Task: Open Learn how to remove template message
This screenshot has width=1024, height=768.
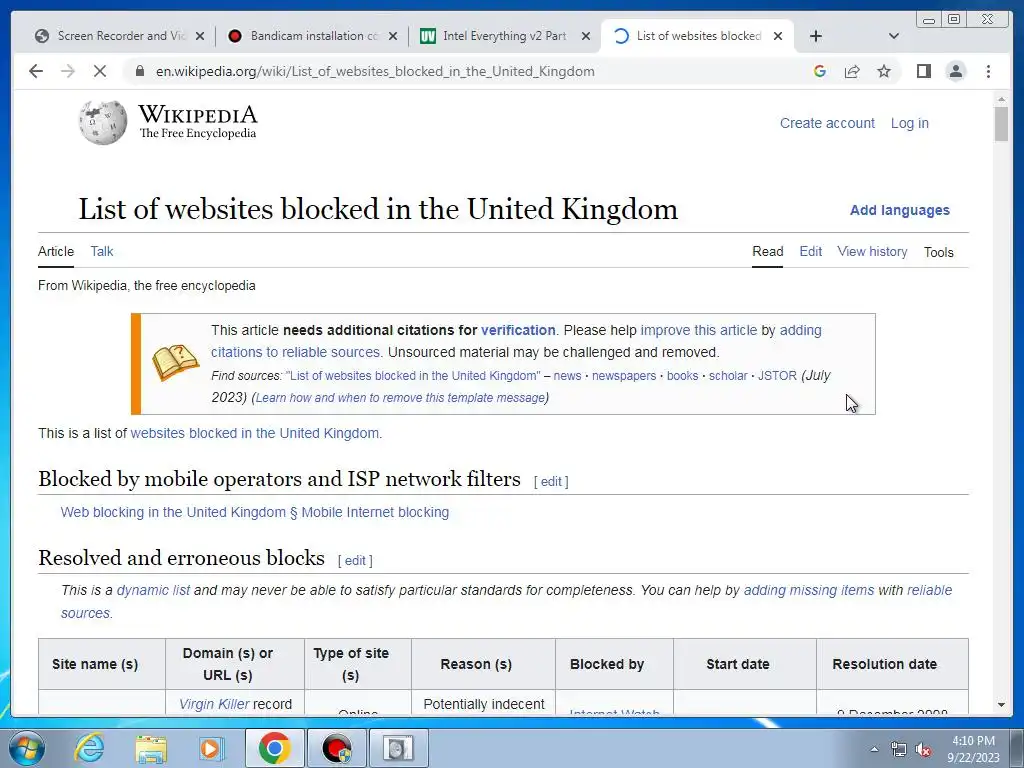Action: 400,398
